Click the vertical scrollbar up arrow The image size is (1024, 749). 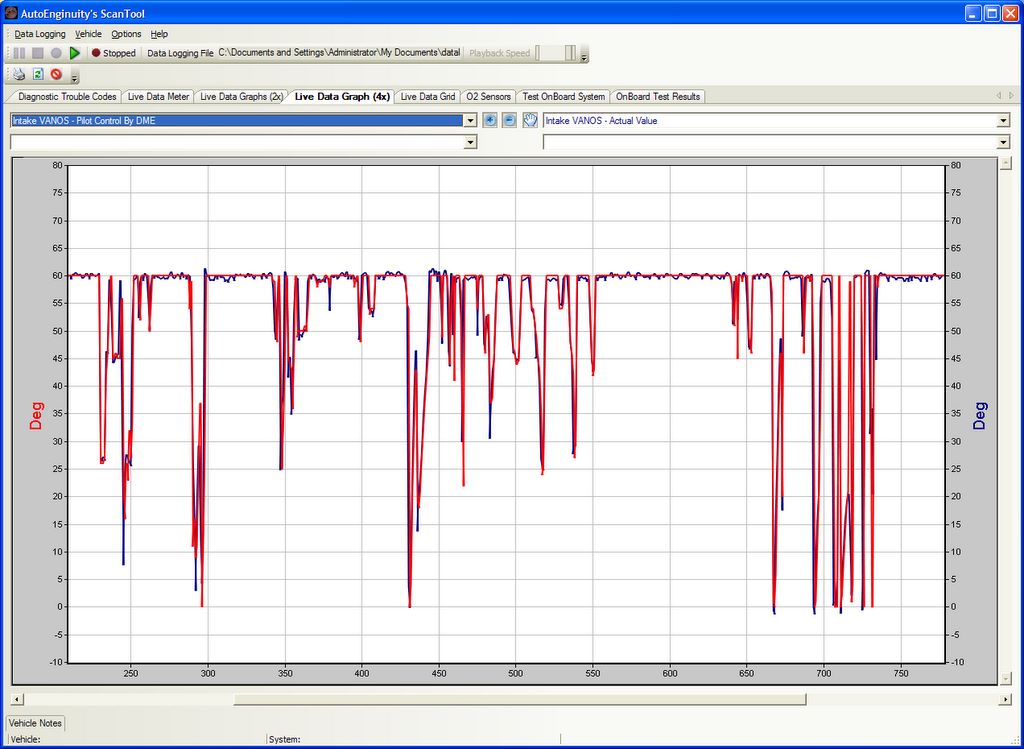[x=1006, y=163]
